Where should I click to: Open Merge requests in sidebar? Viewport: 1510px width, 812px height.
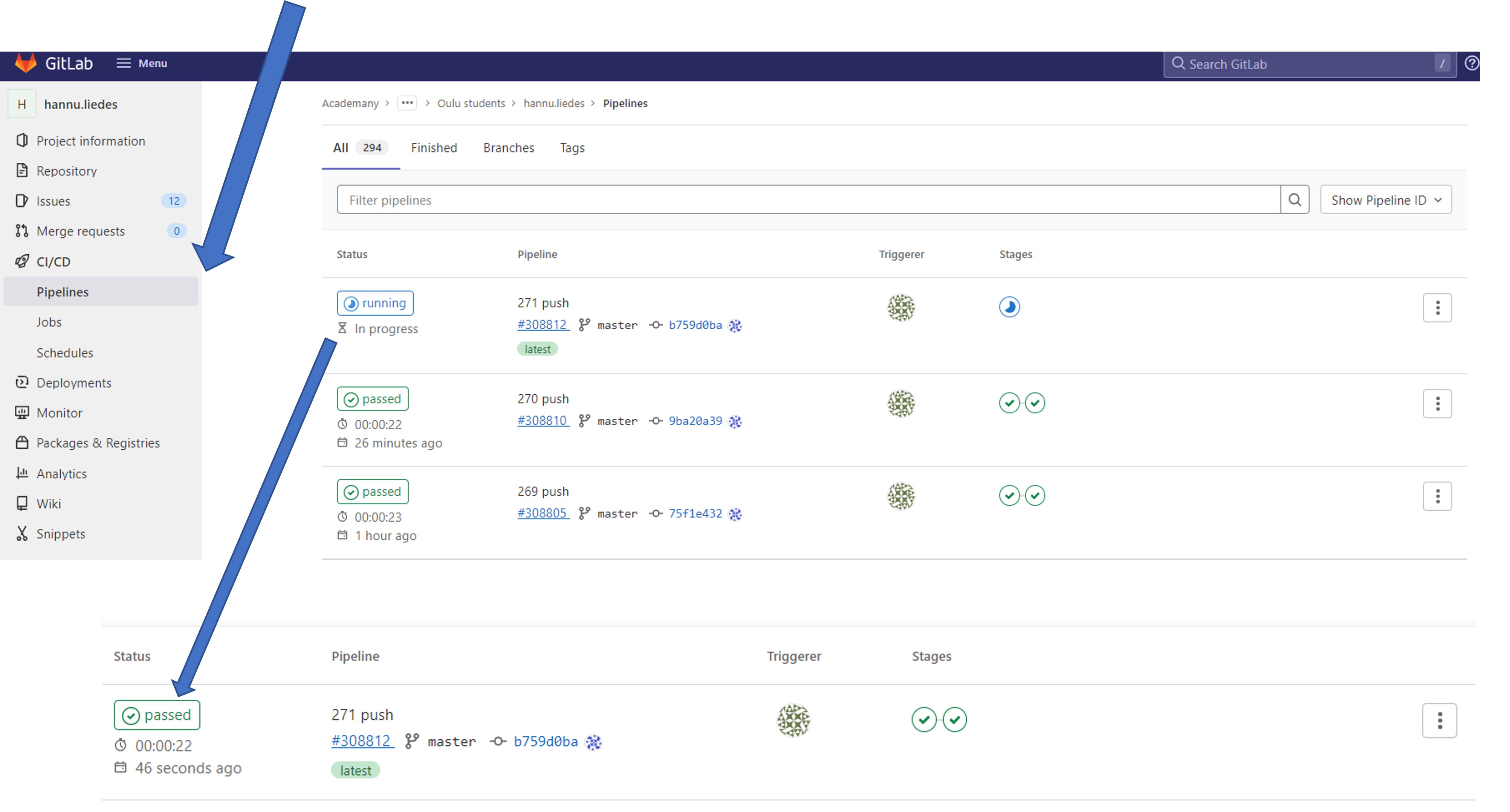point(80,231)
